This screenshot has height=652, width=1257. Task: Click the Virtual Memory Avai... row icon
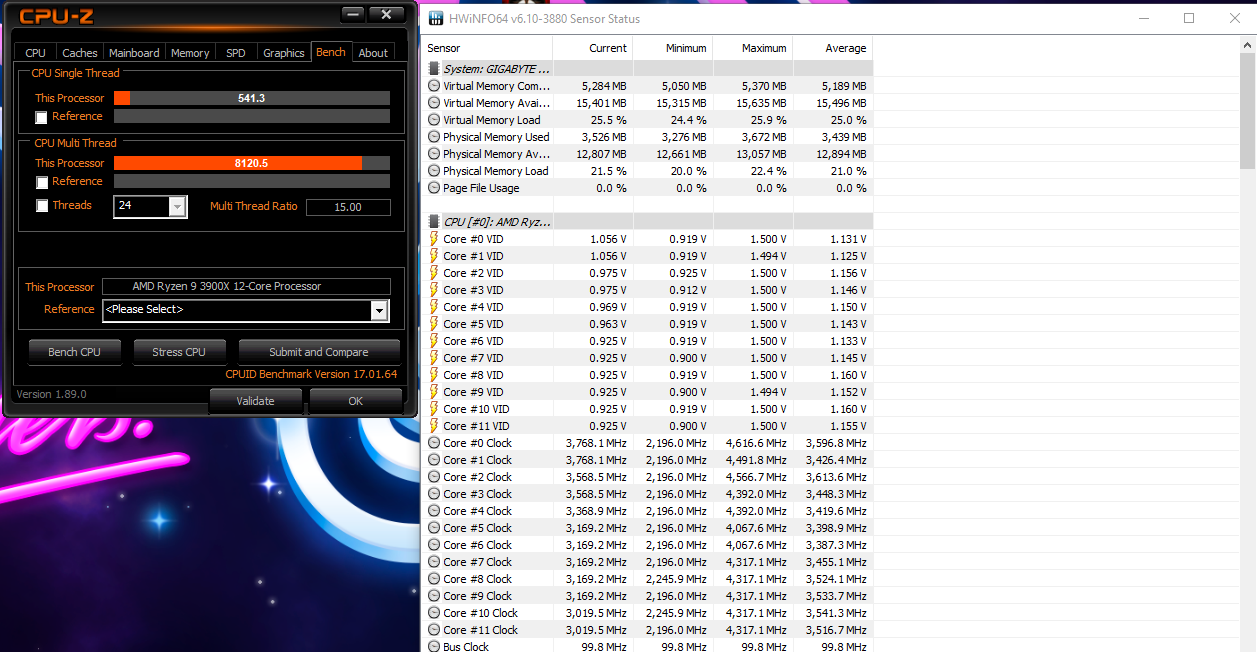[434, 103]
